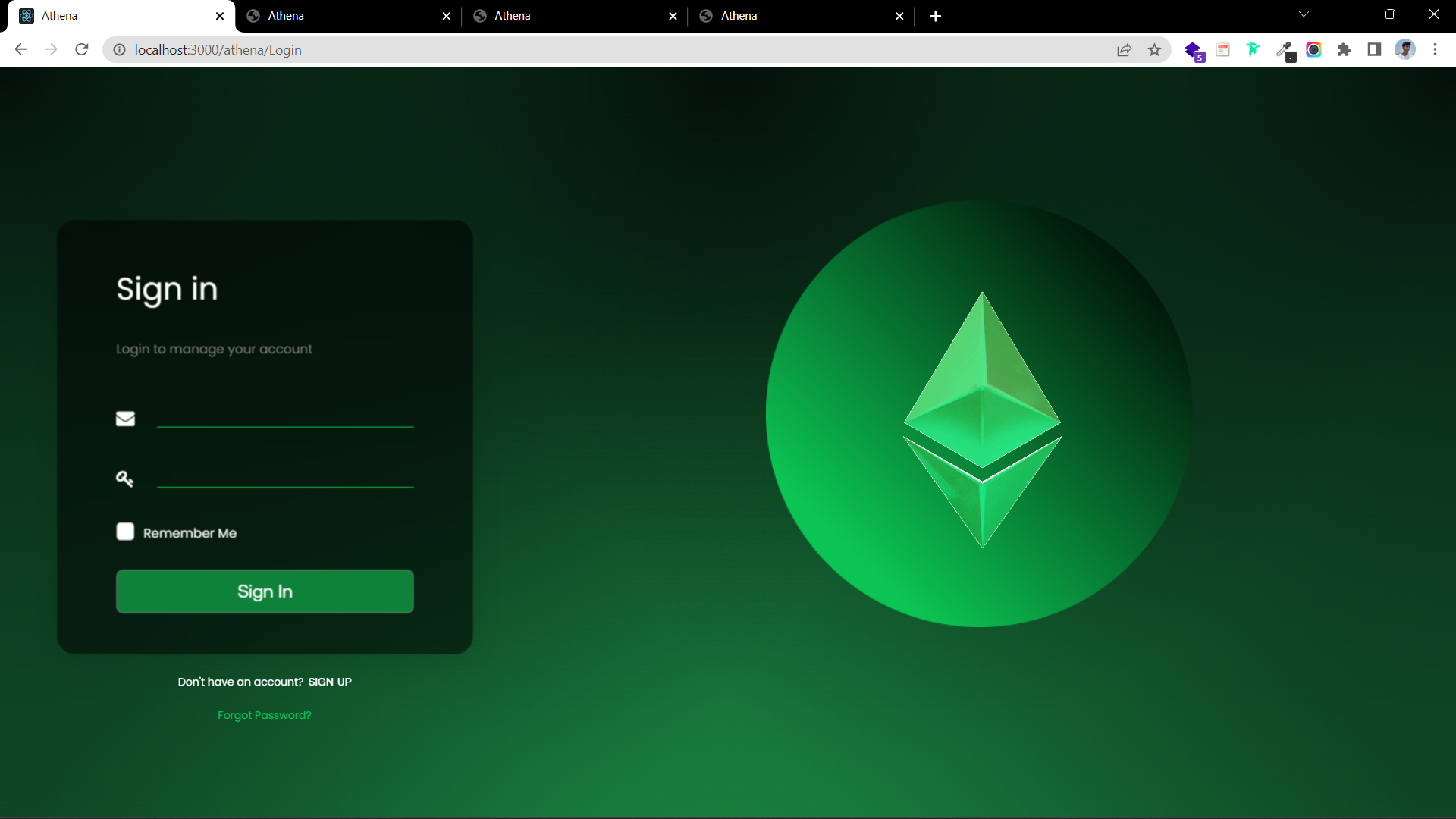Open the notes extension icon
The image size is (1456, 819).
[x=1223, y=49]
